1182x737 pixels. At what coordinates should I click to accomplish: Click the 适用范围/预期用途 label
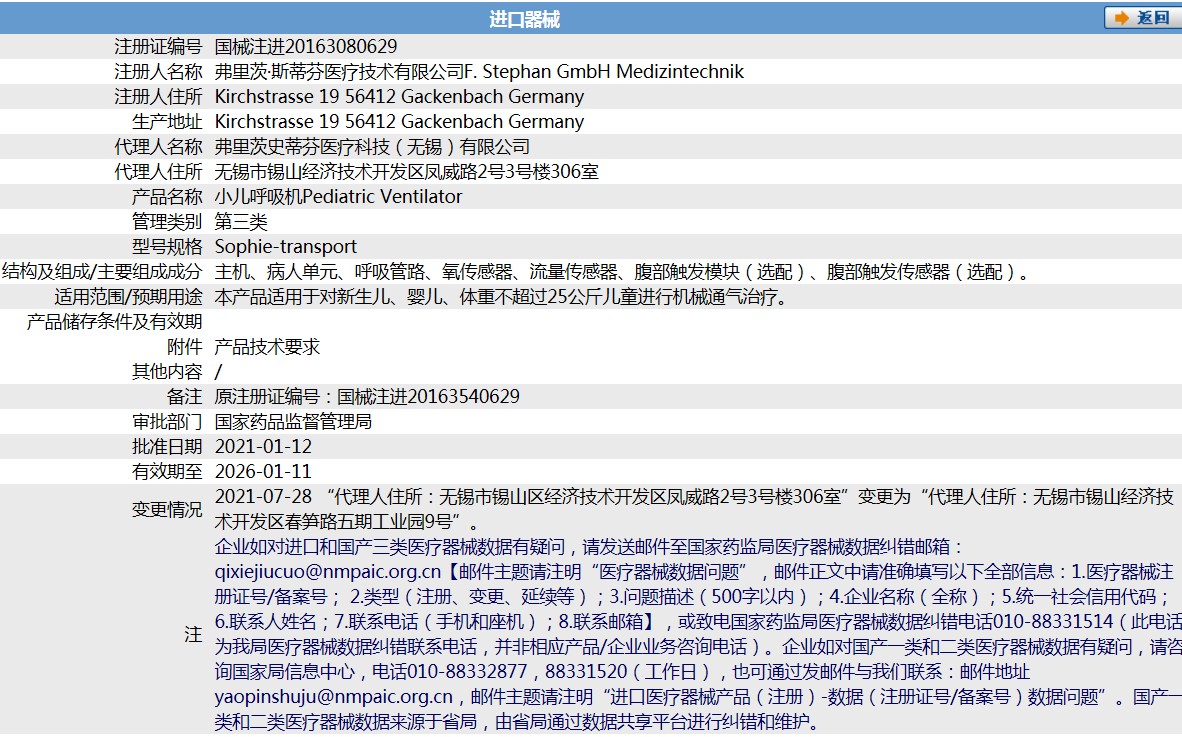pos(128,297)
